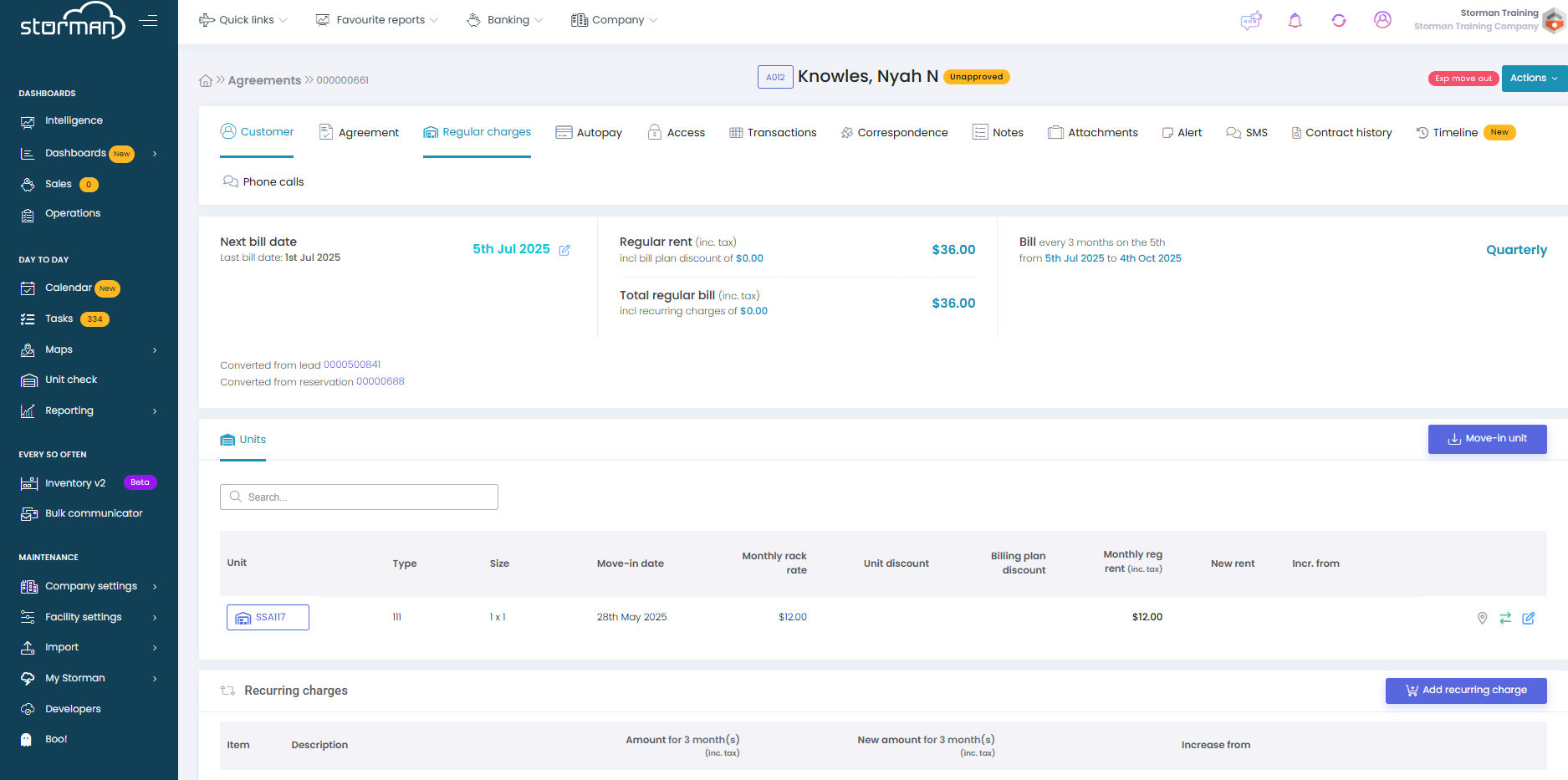
Task: Click the map pin icon in unit row
Action: click(x=1482, y=618)
